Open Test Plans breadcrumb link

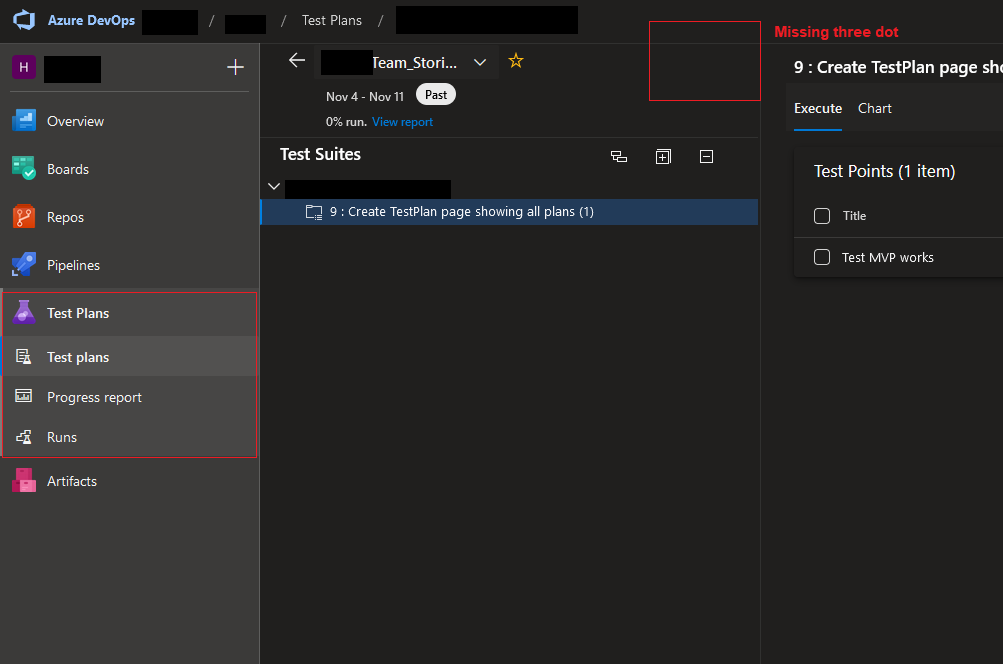coord(331,20)
